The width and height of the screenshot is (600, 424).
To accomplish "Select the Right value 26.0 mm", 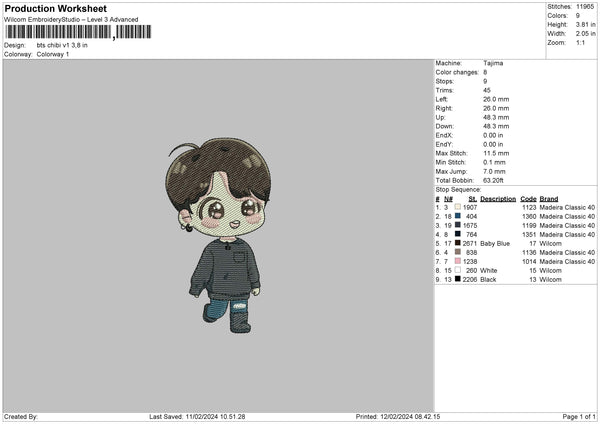I will click(496, 108).
